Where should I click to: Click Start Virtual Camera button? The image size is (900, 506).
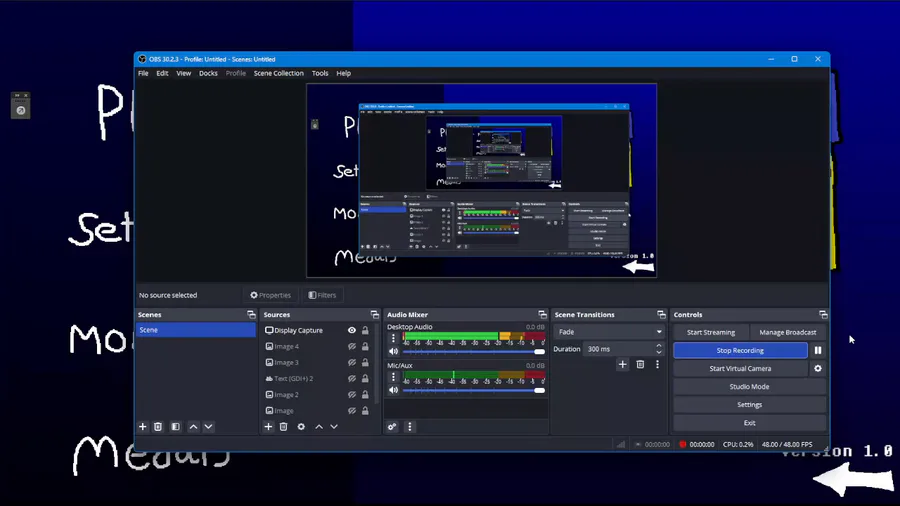tap(740, 369)
